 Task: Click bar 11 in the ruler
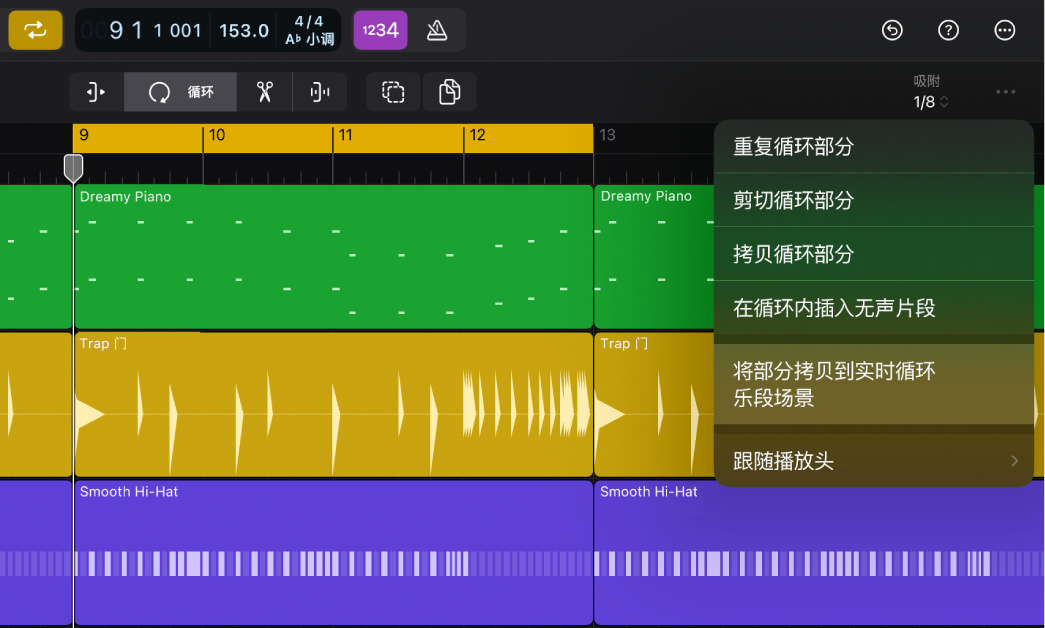[345, 135]
